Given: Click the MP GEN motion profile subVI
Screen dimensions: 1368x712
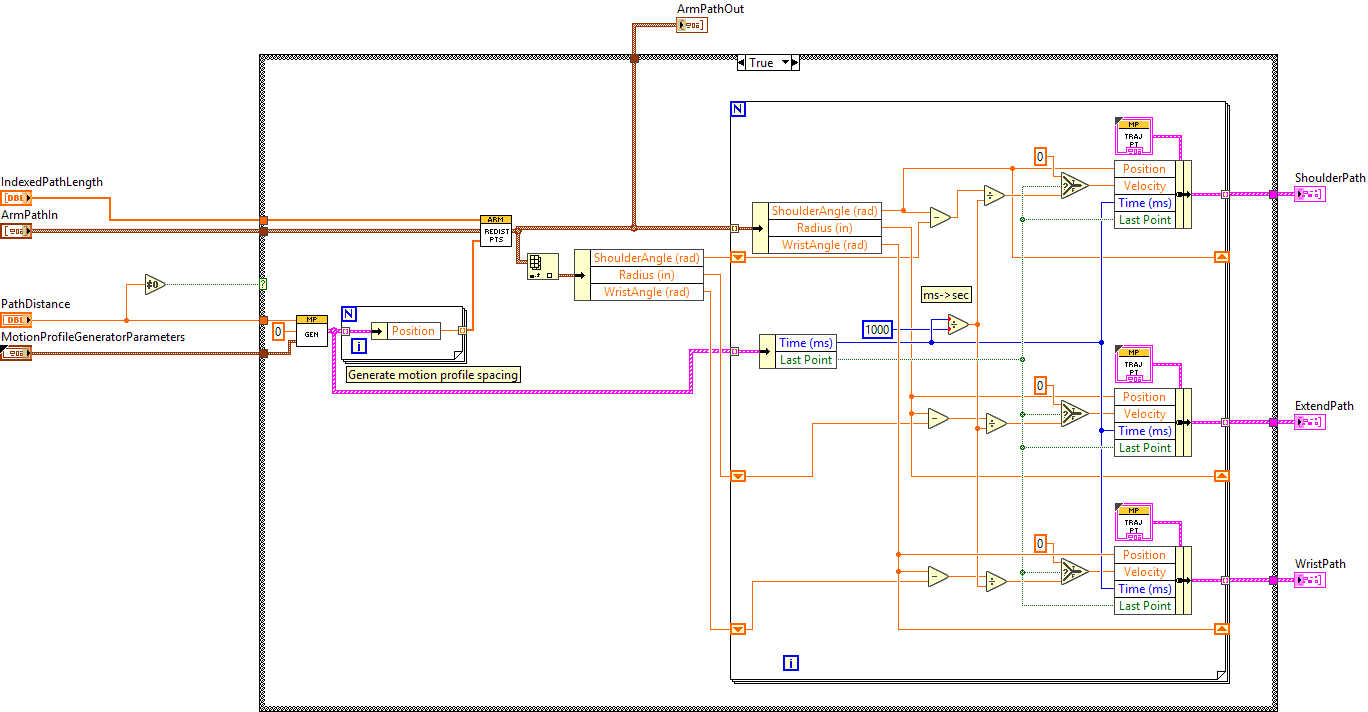Looking at the screenshot, I should pos(311,331).
